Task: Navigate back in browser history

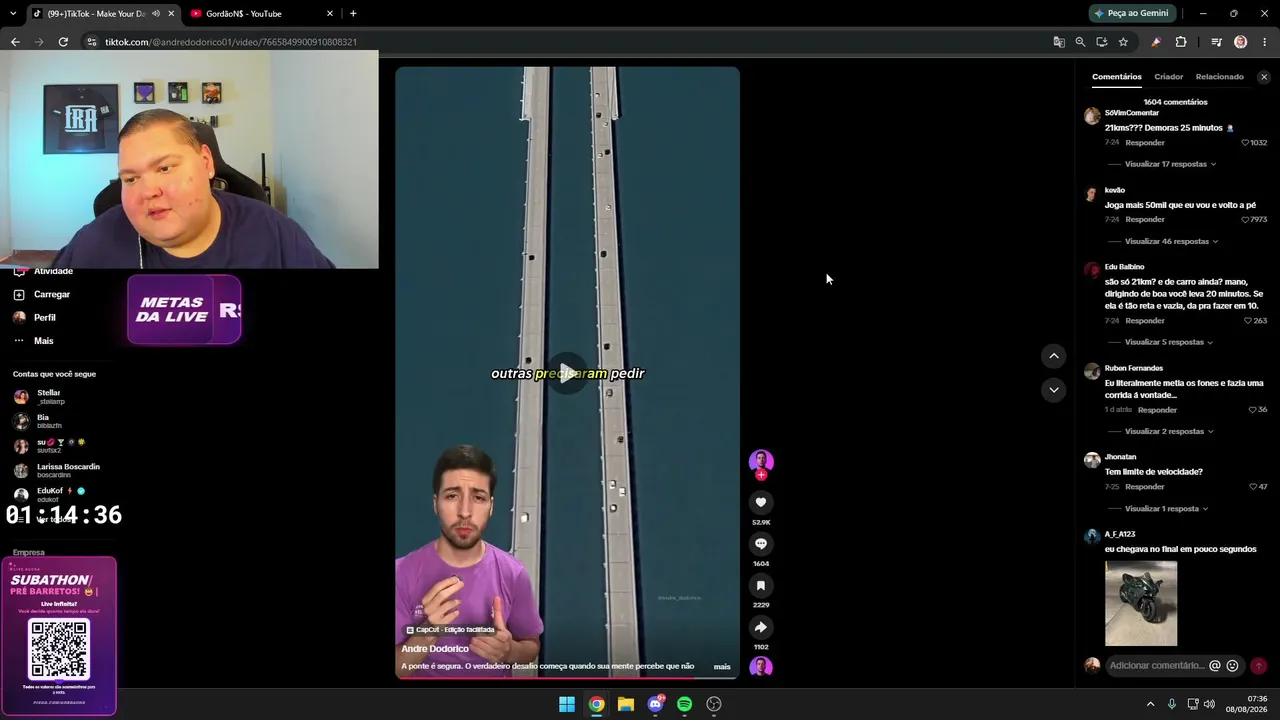Action: [15, 42]
